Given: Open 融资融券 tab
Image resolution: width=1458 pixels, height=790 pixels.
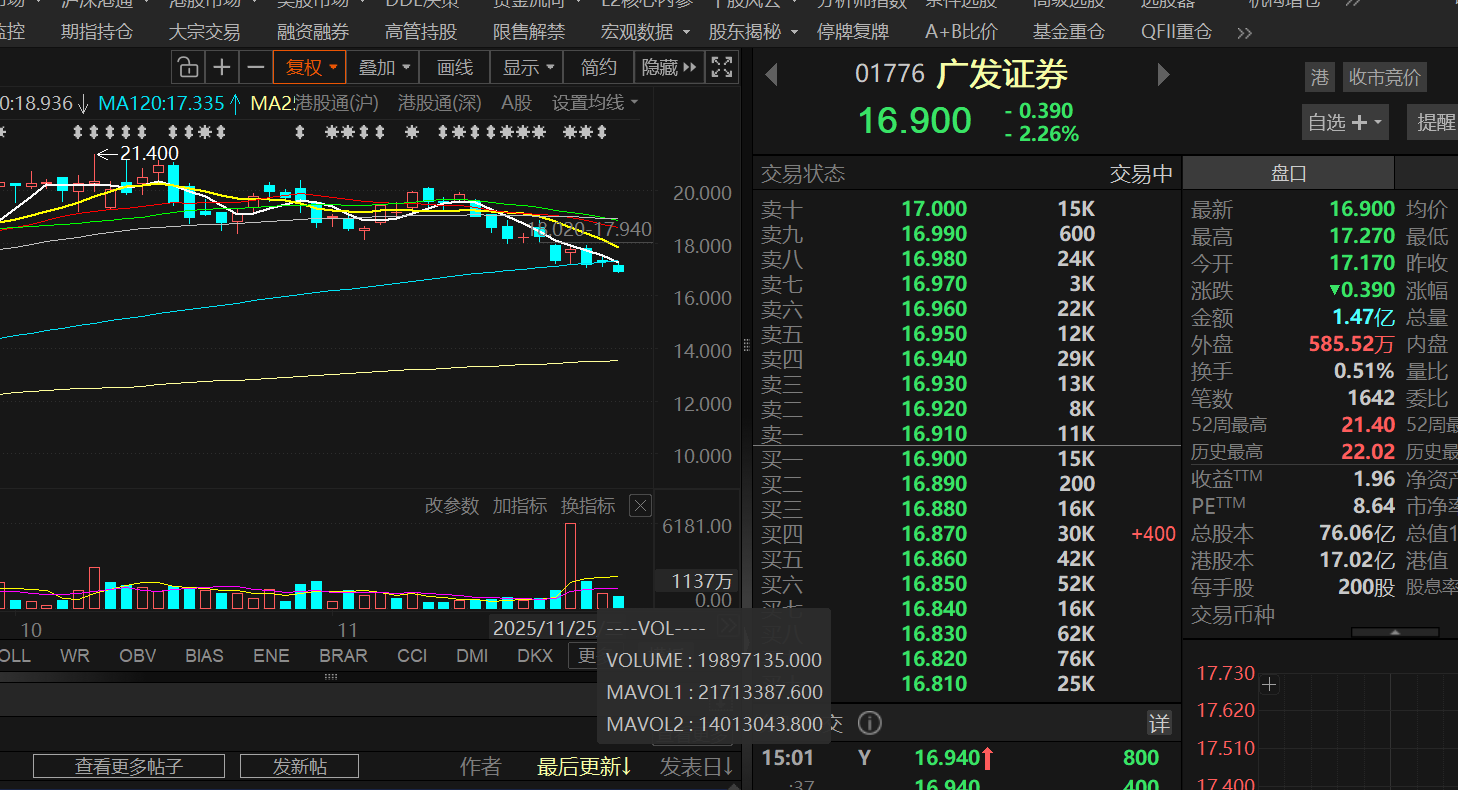Looking at the screenshot, I should tap(313, 32).
